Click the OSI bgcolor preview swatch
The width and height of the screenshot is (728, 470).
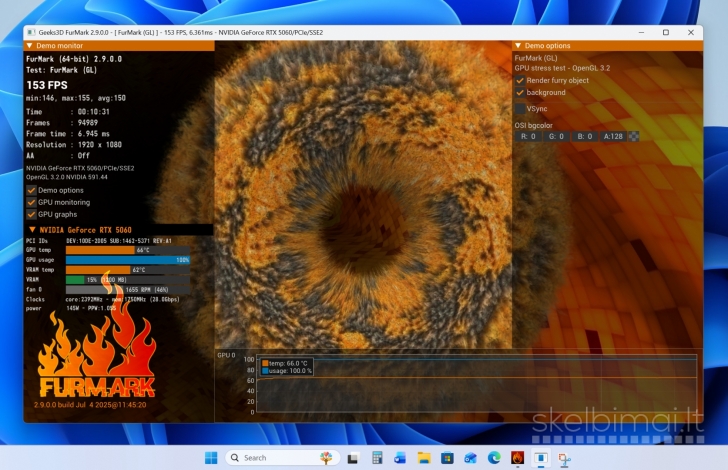click(x=634, y=136)
